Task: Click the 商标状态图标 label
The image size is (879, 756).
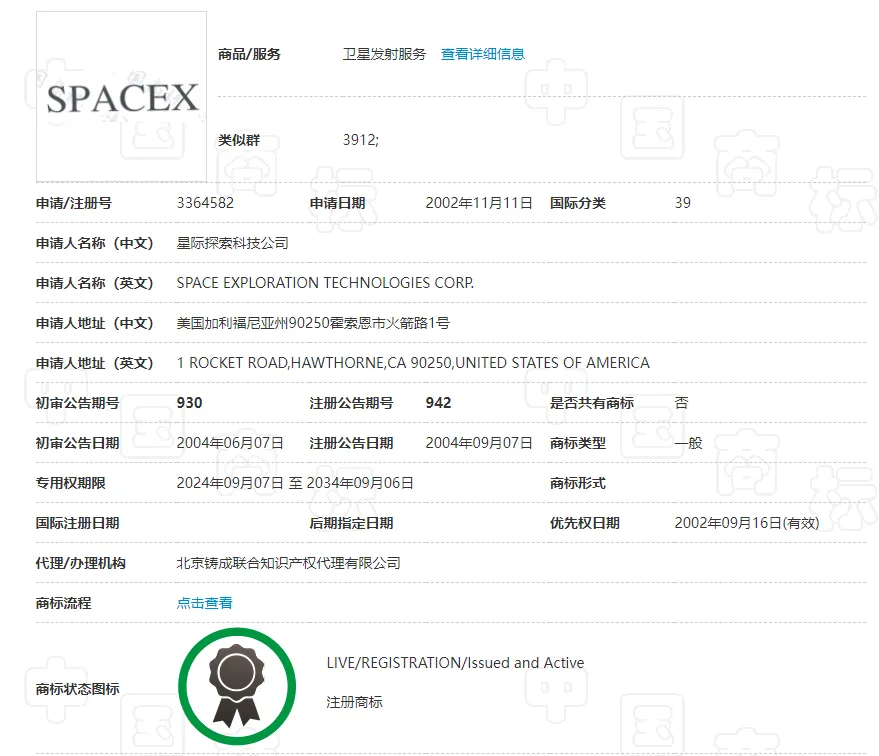Action: pyautogui.click(x=77, y=689)
